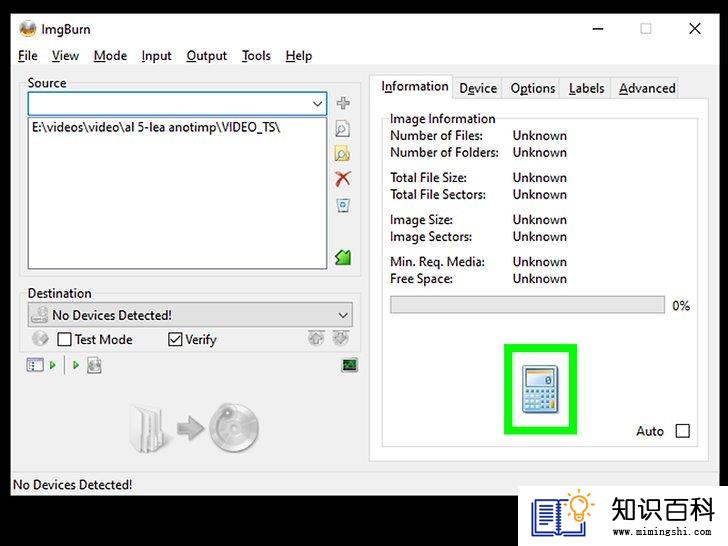Click the Free Space Unknown value
This screenshot has height=546, width=728.
(540, 279)
